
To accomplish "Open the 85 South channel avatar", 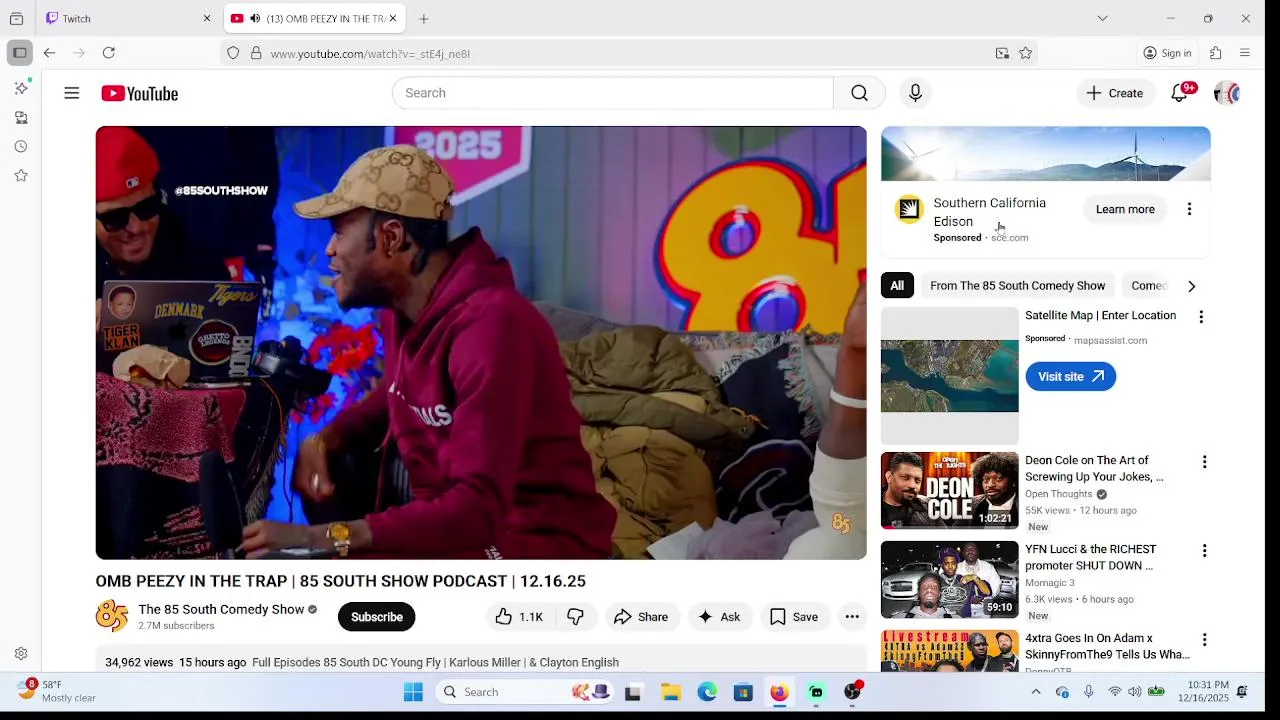I will pos(112,616).
